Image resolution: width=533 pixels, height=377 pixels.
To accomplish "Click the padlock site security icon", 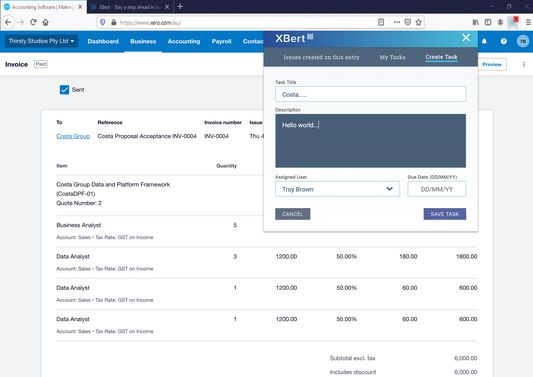I will (114, 22).
